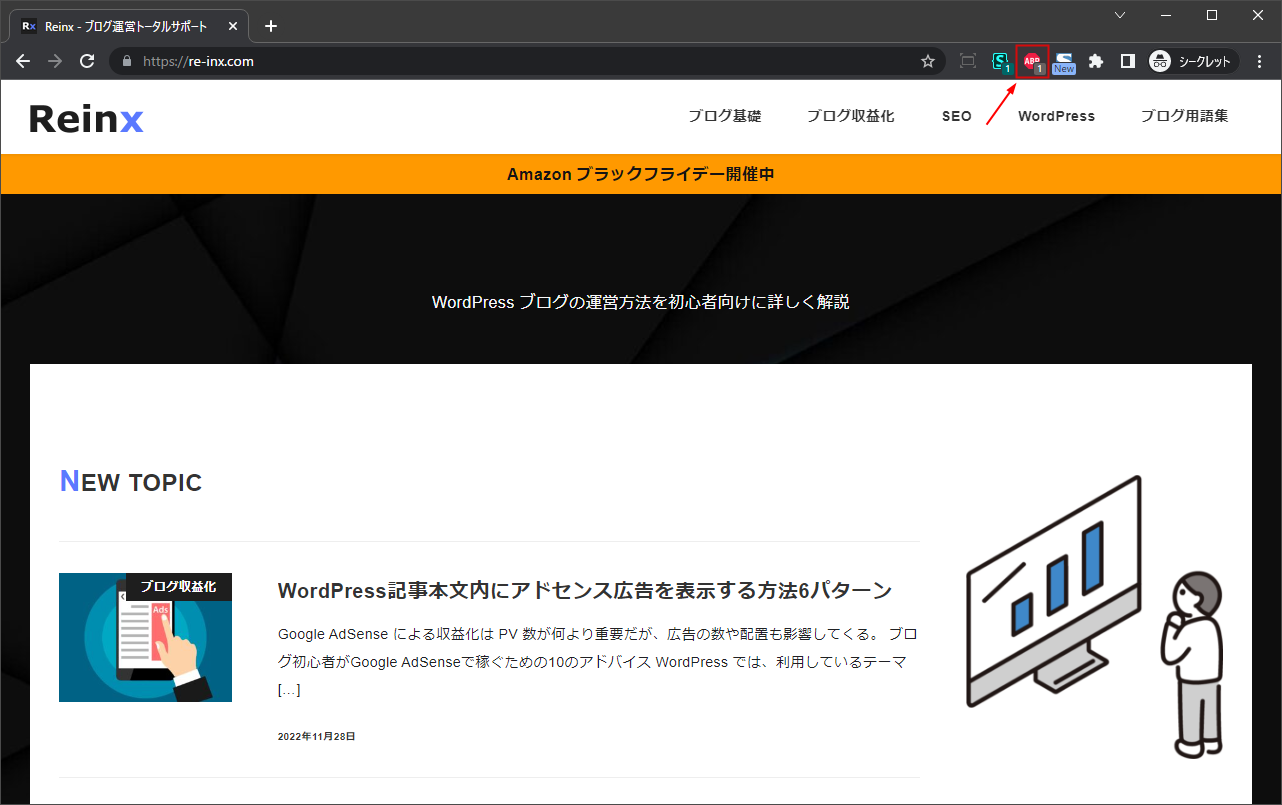Viewport: 1282px width, 805px height.
Task: Open the ブログ収益化 menu item
Action: coord(851,116)
